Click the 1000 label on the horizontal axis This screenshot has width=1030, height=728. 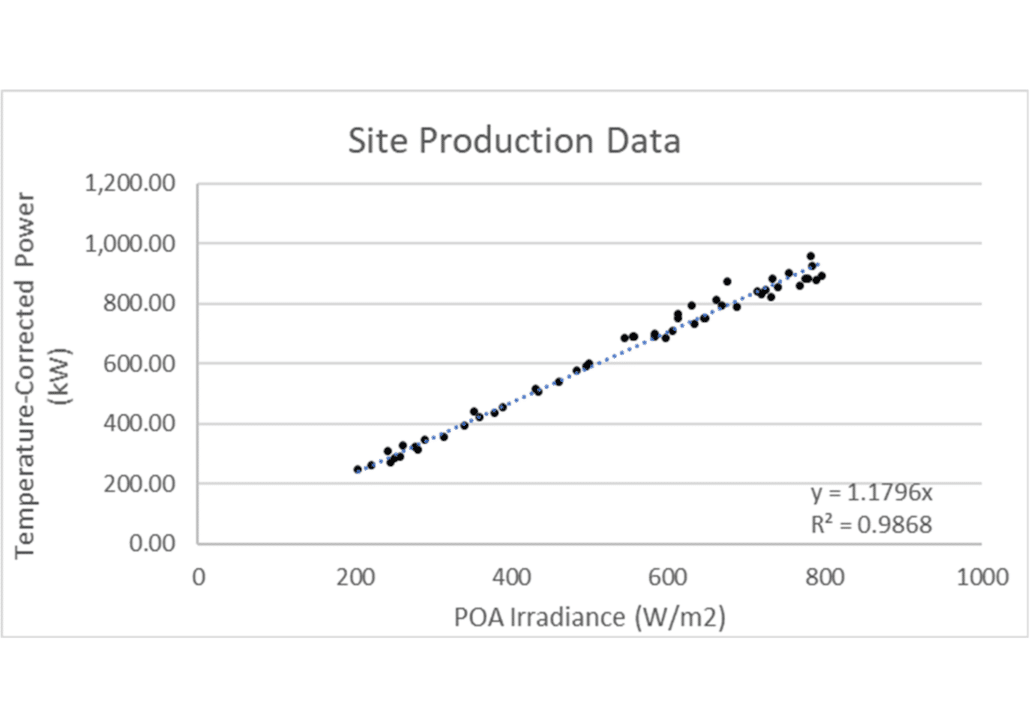[x=981, y=576]
